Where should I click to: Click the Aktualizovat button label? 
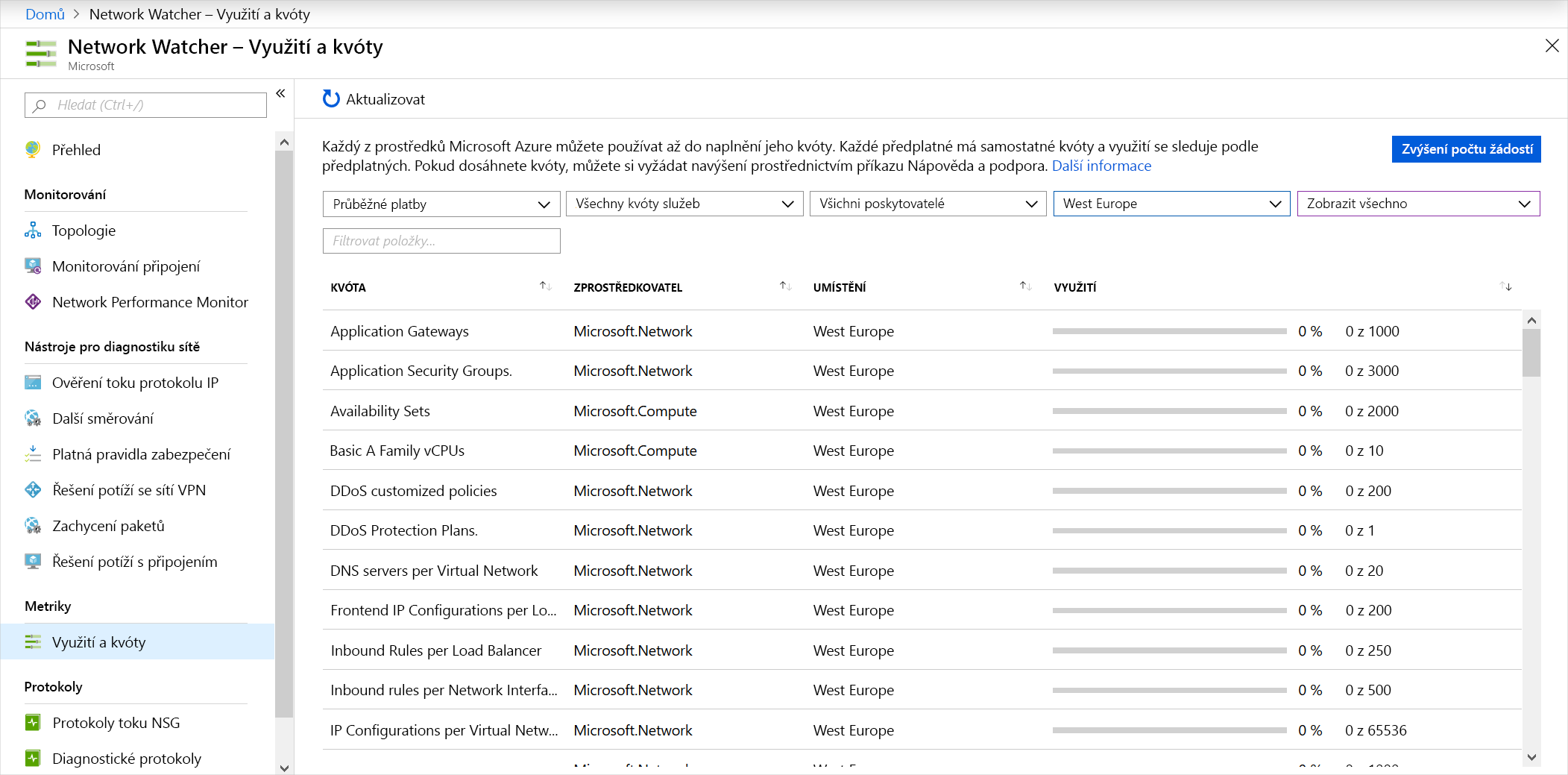point(385,99)
